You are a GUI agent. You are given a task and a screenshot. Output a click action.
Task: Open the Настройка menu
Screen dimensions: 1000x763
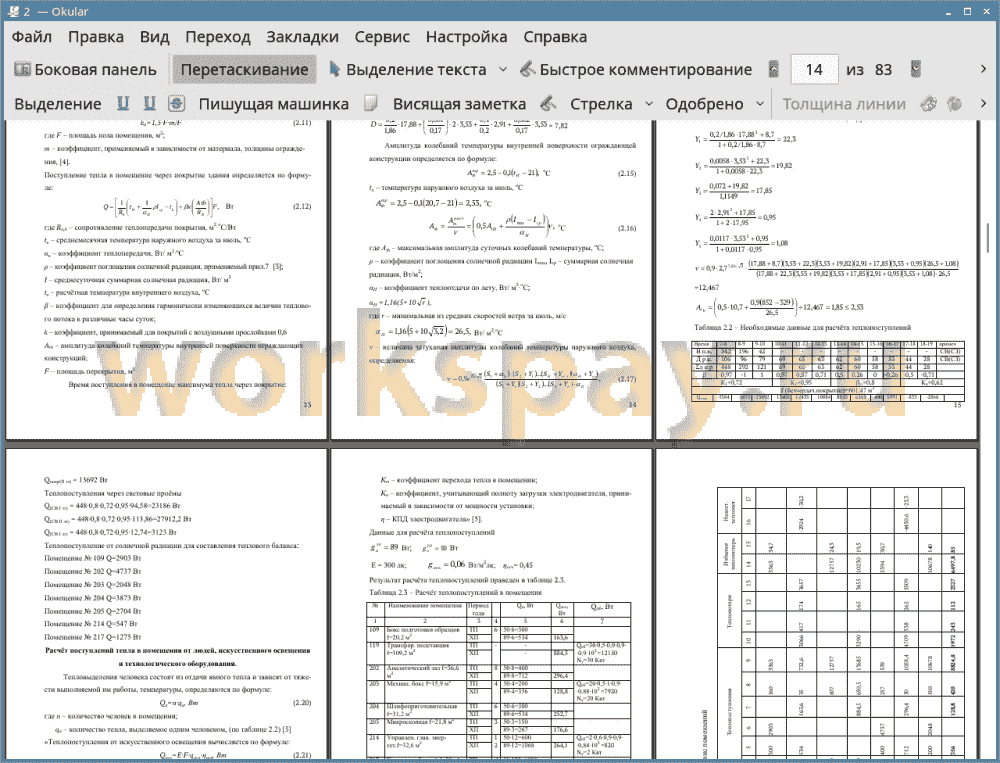(x=466, y=37)
